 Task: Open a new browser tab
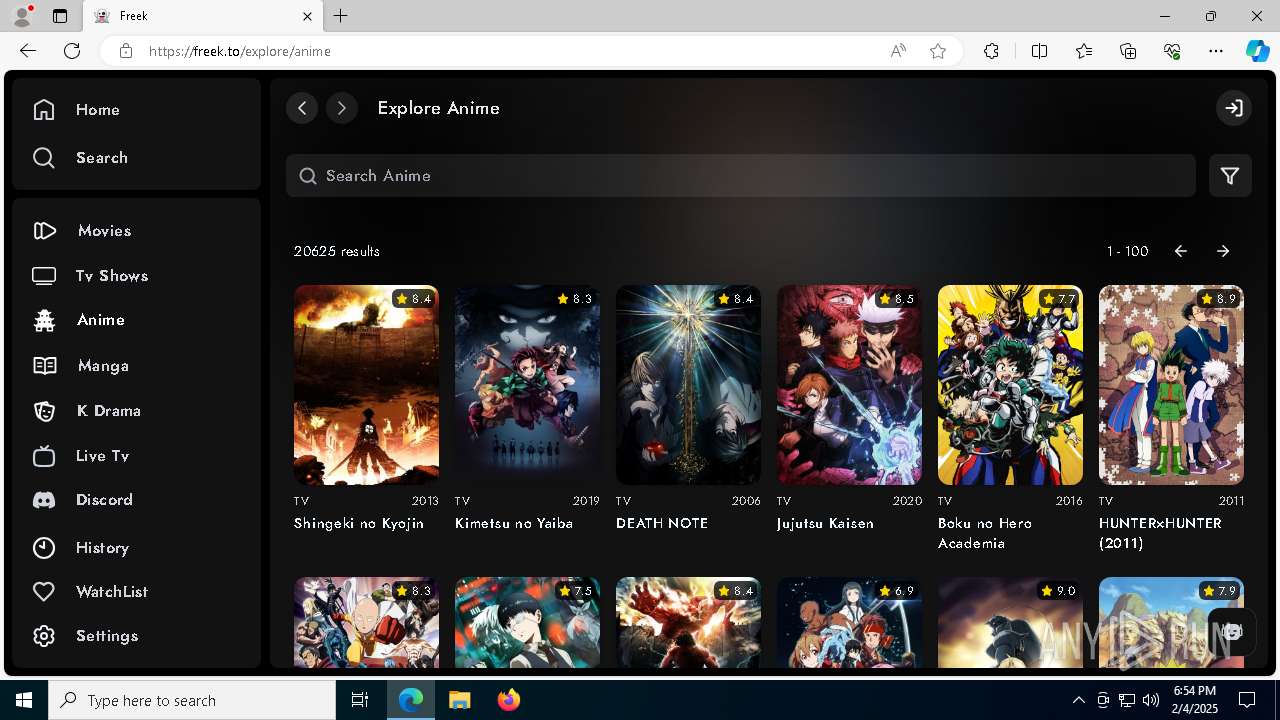click(x=341, y=16)
